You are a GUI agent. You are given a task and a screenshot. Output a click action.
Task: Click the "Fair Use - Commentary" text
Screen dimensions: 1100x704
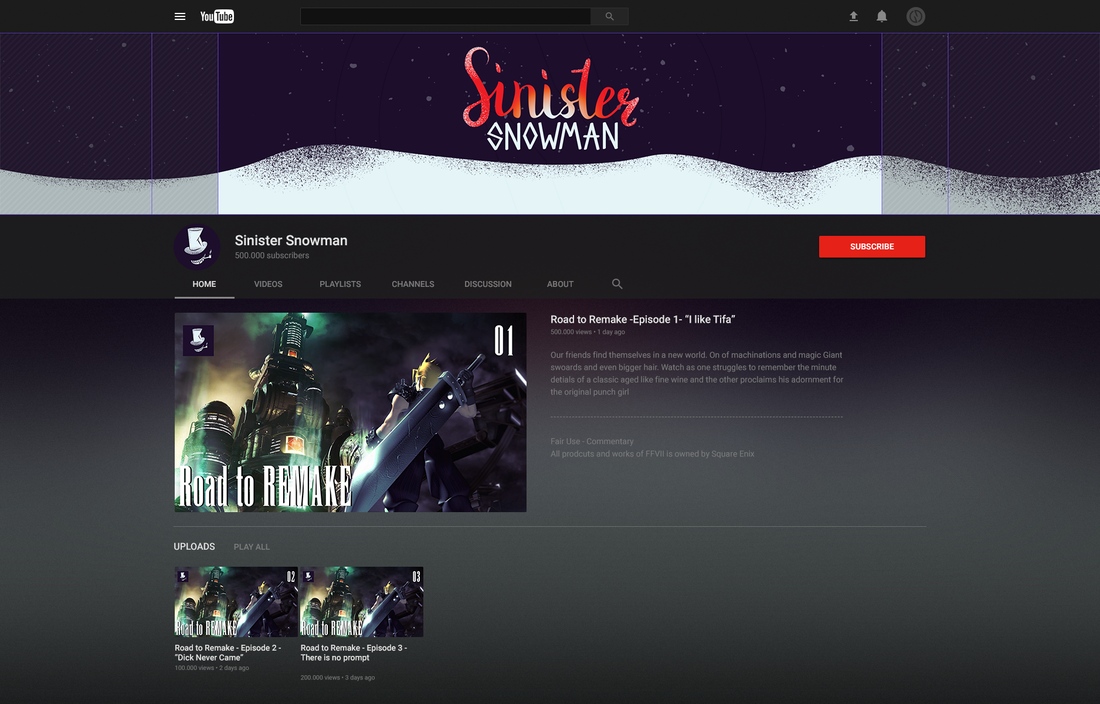point(592,441)
